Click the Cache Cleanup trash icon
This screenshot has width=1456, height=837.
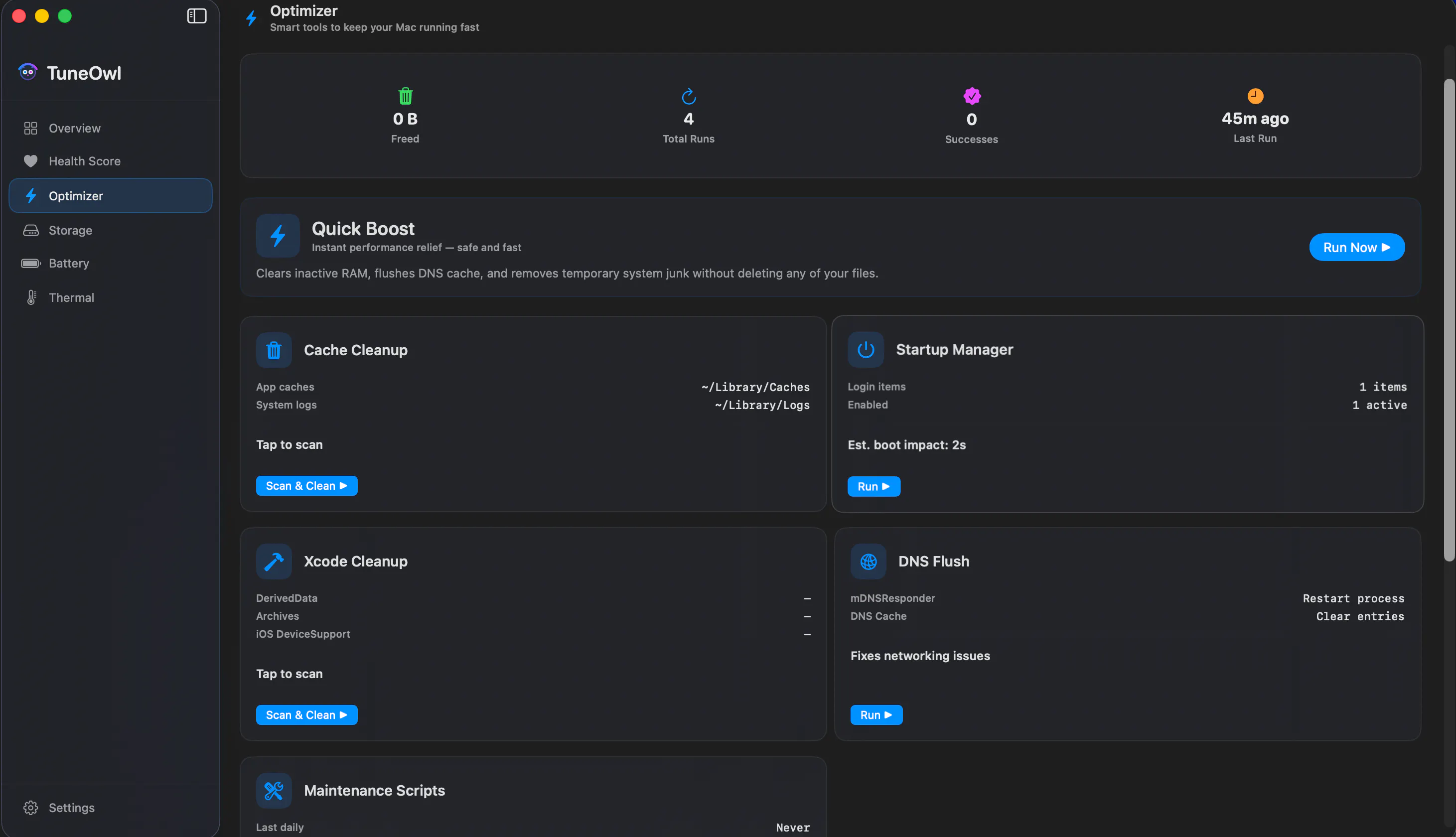tap(274, 350)
